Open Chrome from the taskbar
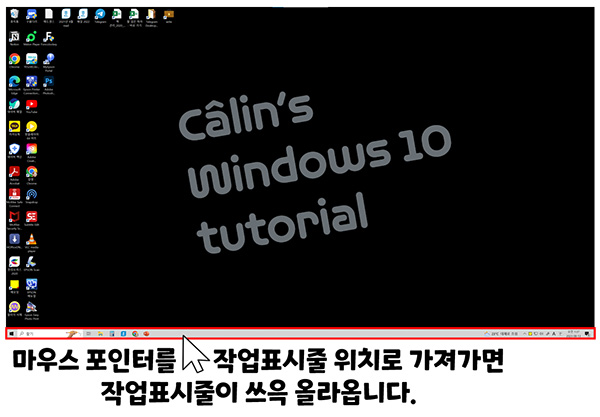 point(135,334)
